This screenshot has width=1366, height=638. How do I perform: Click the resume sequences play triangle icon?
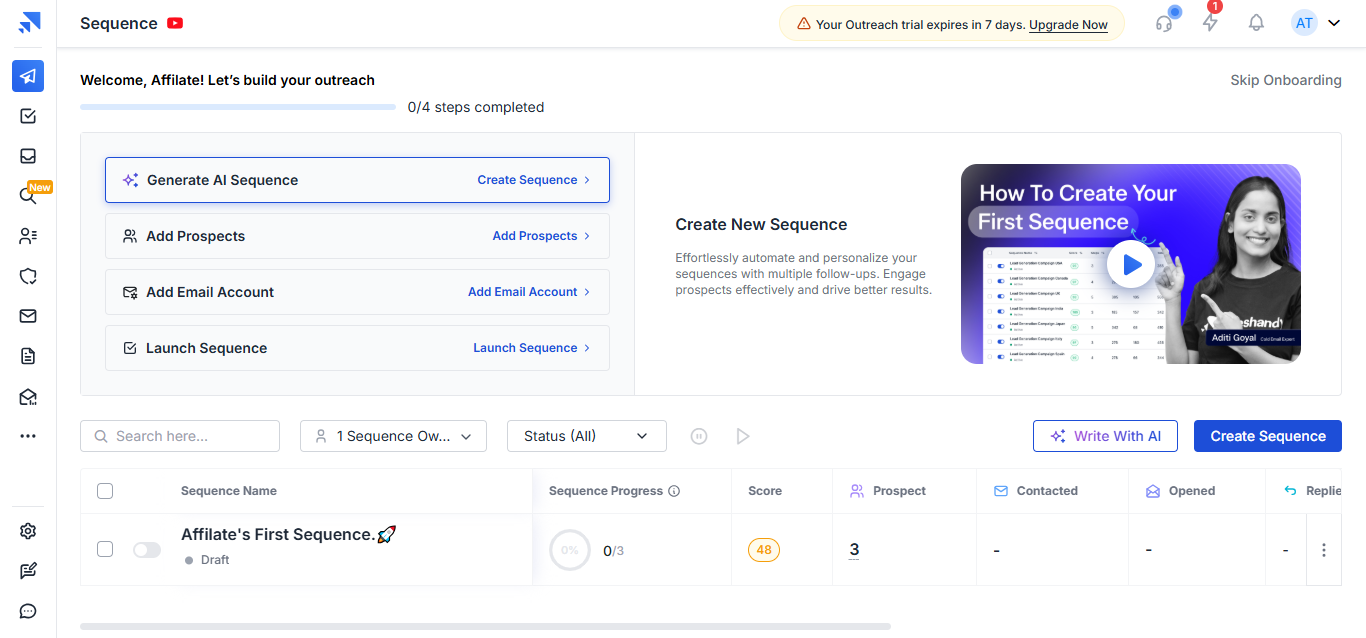(742, 436)
